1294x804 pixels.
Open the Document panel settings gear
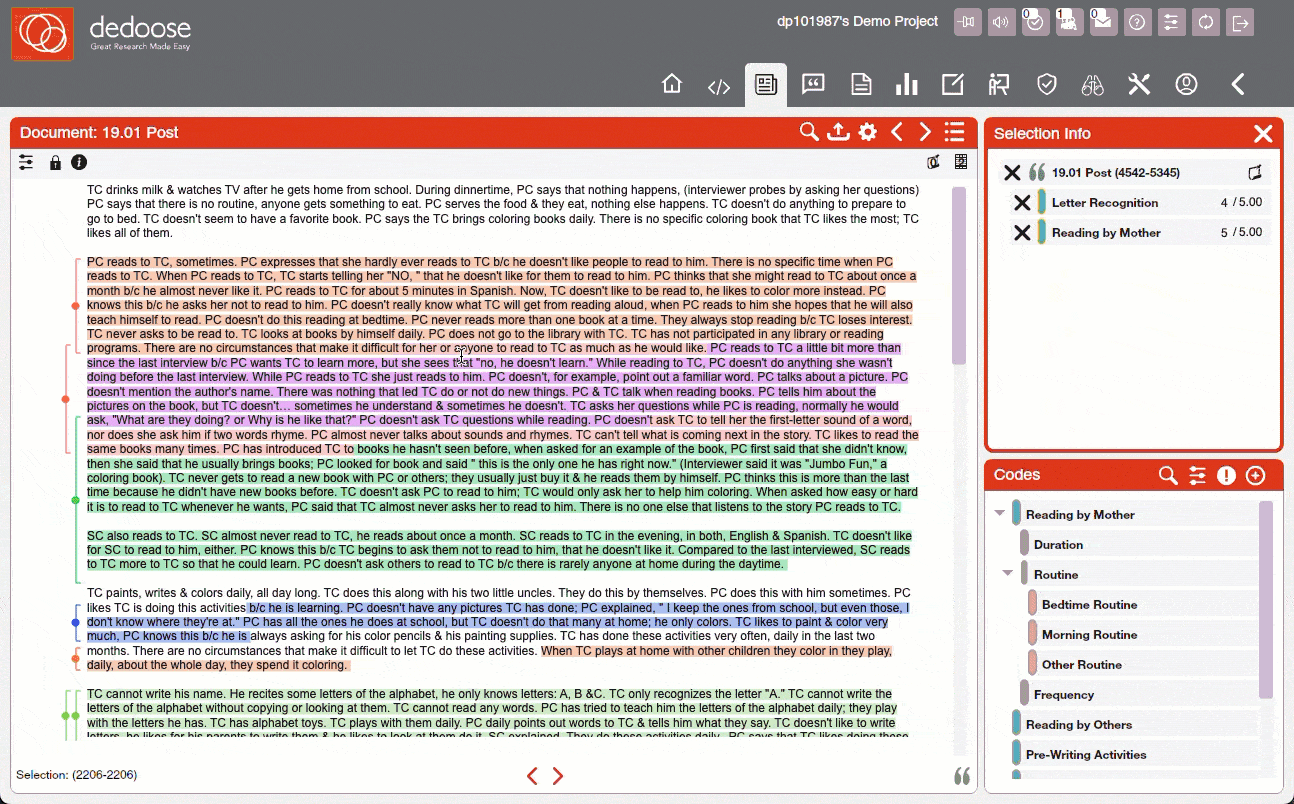tap(867, 131)
